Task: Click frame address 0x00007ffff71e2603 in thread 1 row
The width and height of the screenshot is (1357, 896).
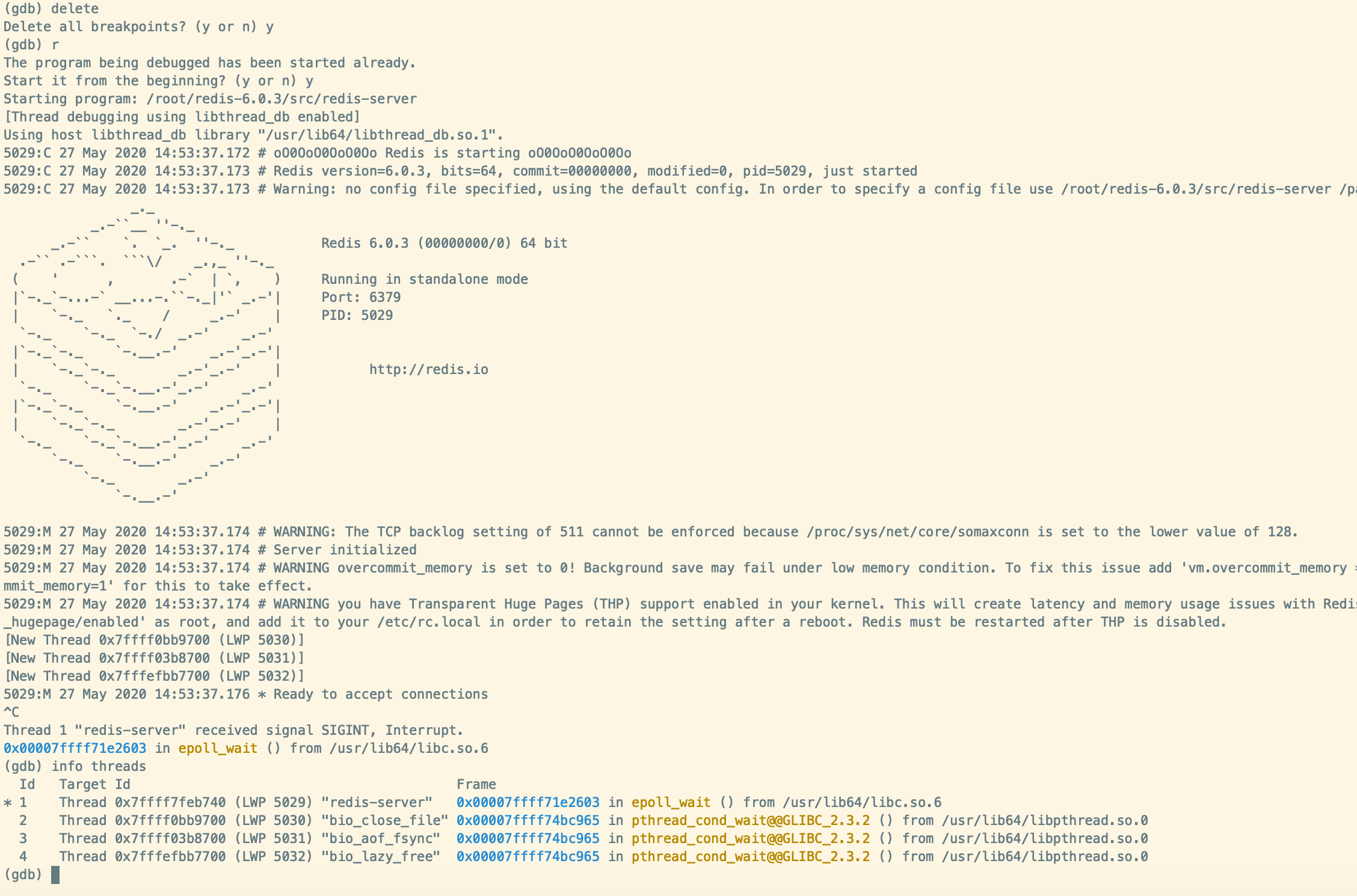Action: click(528, 803)
